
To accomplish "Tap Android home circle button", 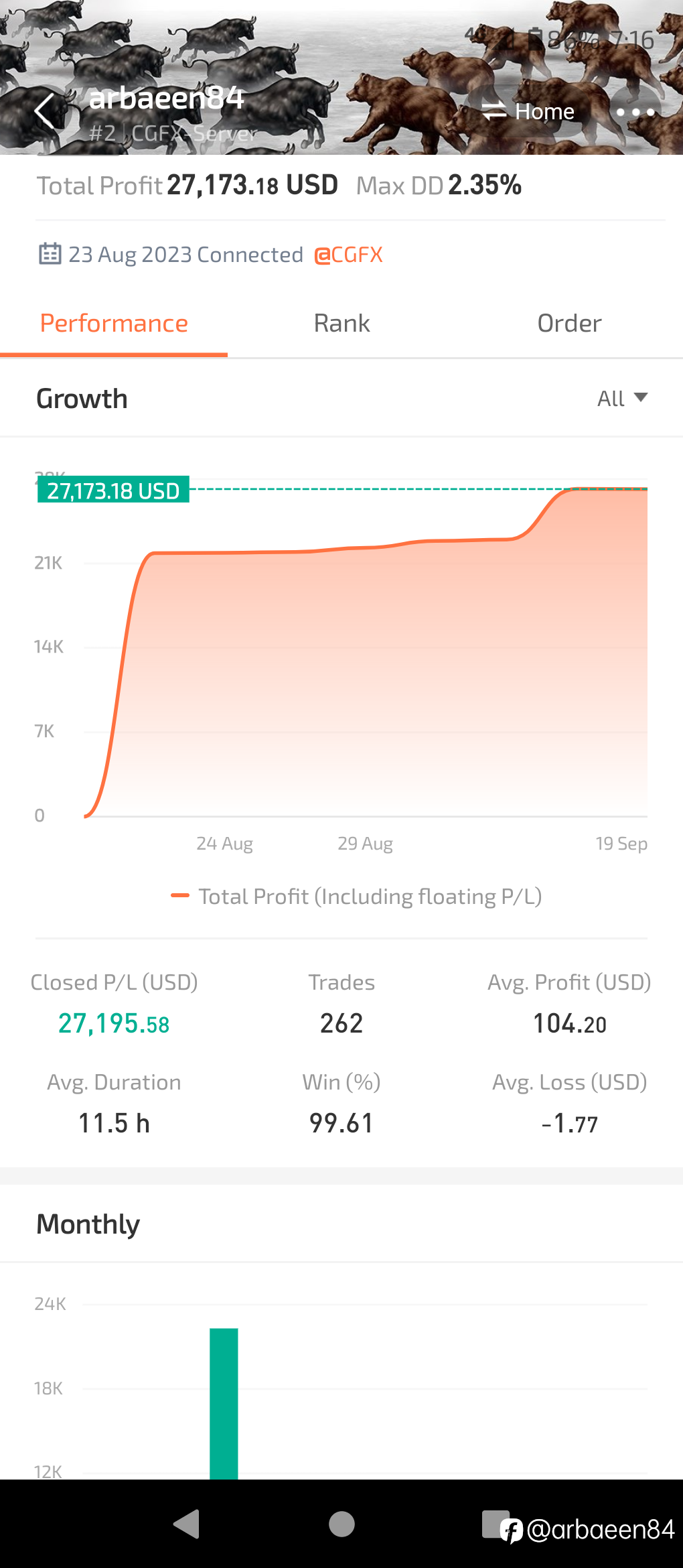I will 341,1524.
